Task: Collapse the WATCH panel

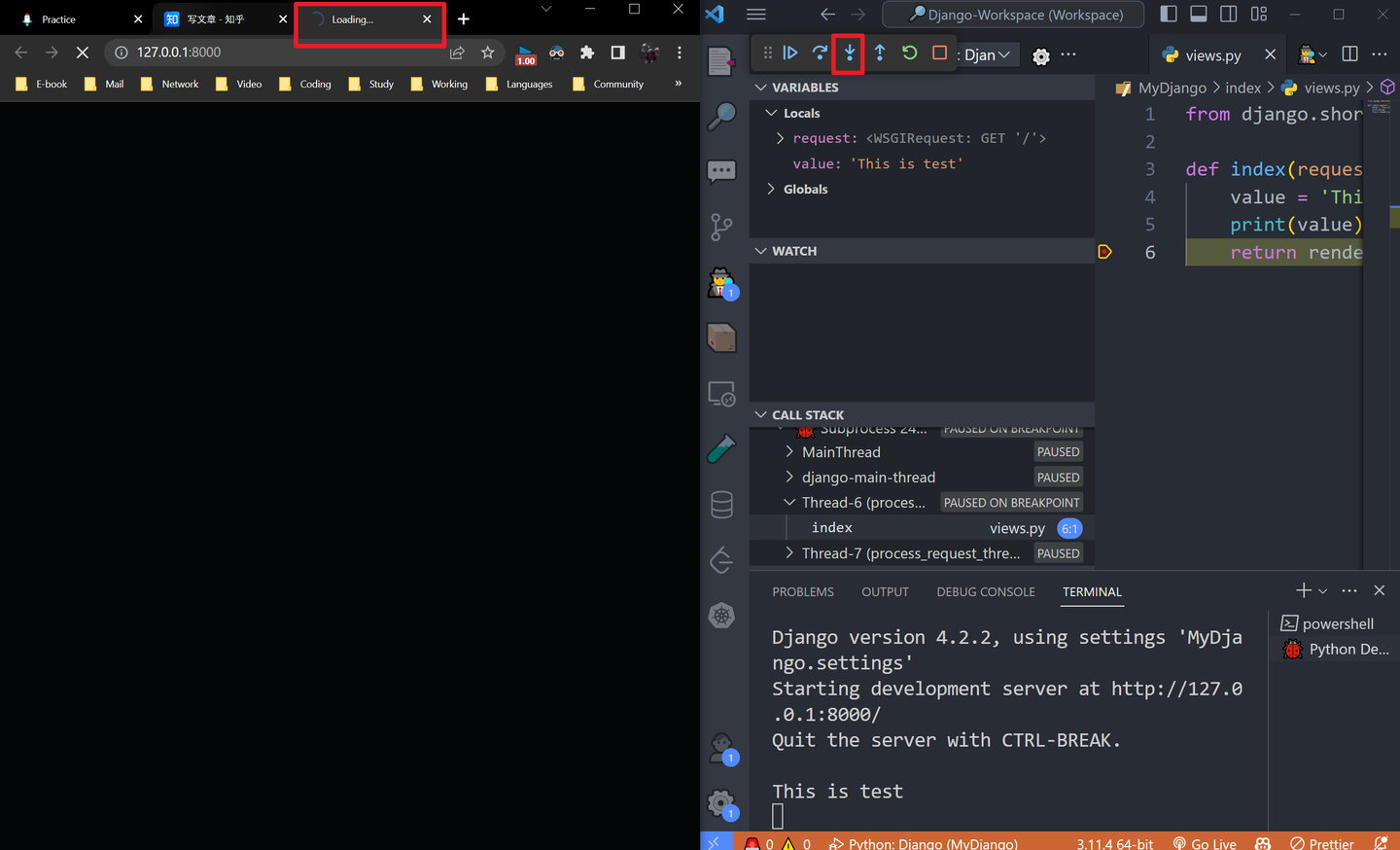Action: [x=761, y=250]
